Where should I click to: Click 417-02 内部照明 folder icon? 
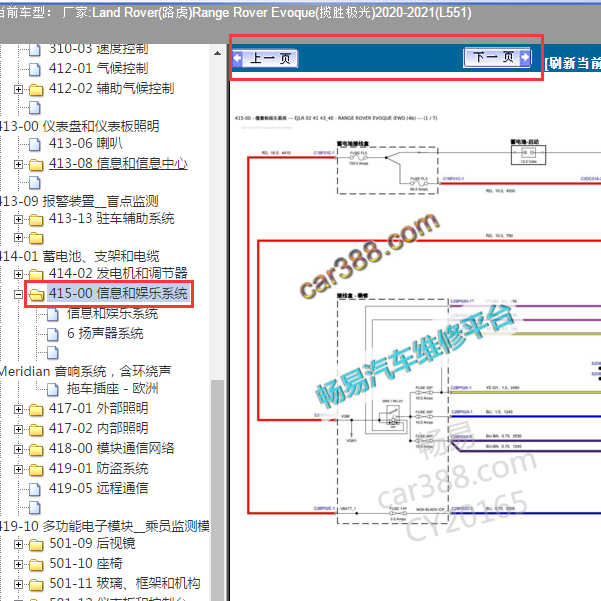click(36, 430)
